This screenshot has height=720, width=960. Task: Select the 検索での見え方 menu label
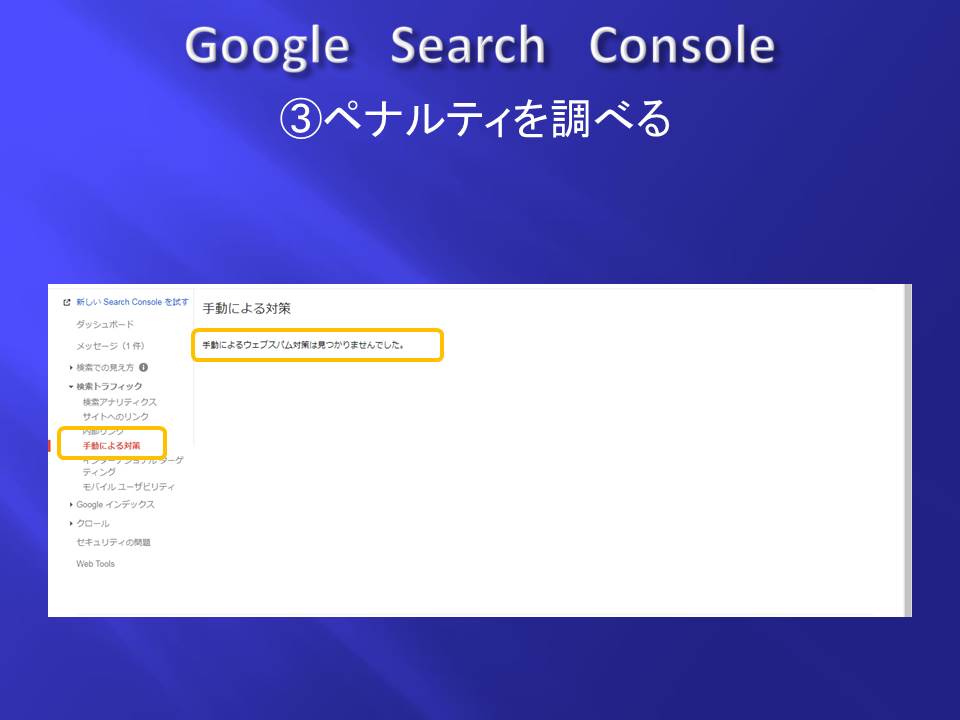(105, 367)
